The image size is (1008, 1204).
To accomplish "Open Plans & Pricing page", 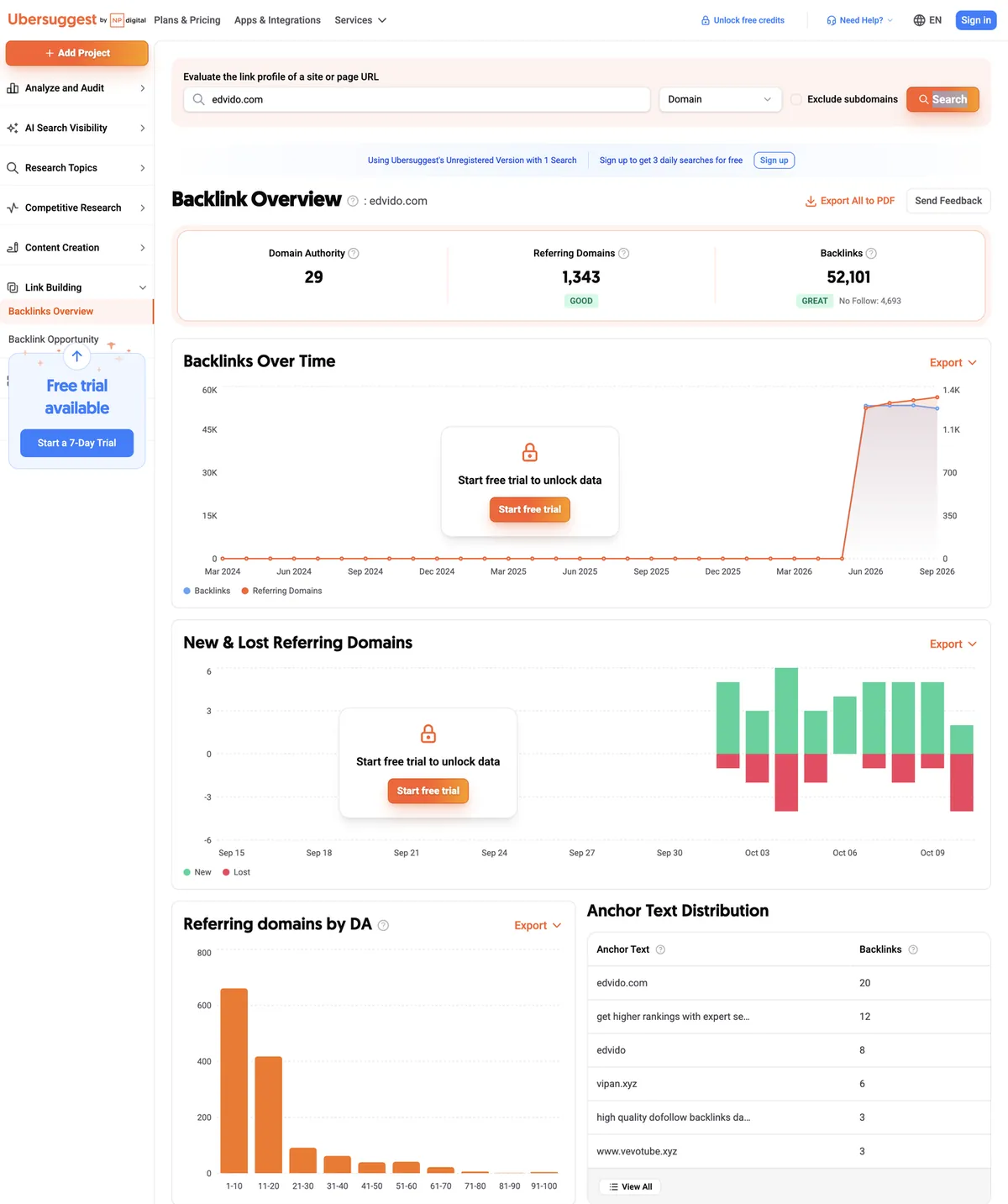I will click(187, 20).
